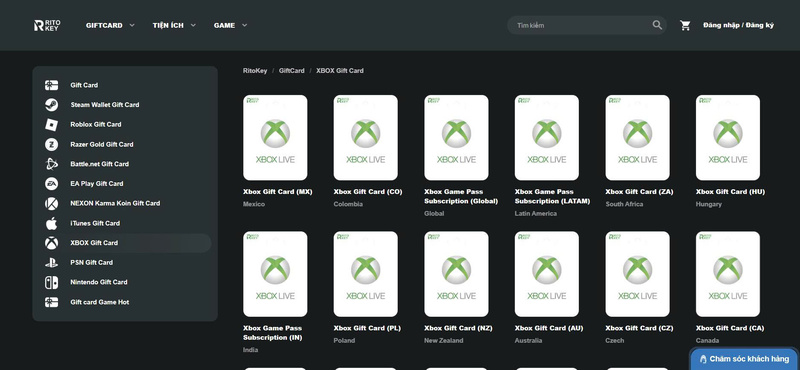Click the Razer Gold icon
Viewport: 800px width, 370px height.
(x=51, y=144)
